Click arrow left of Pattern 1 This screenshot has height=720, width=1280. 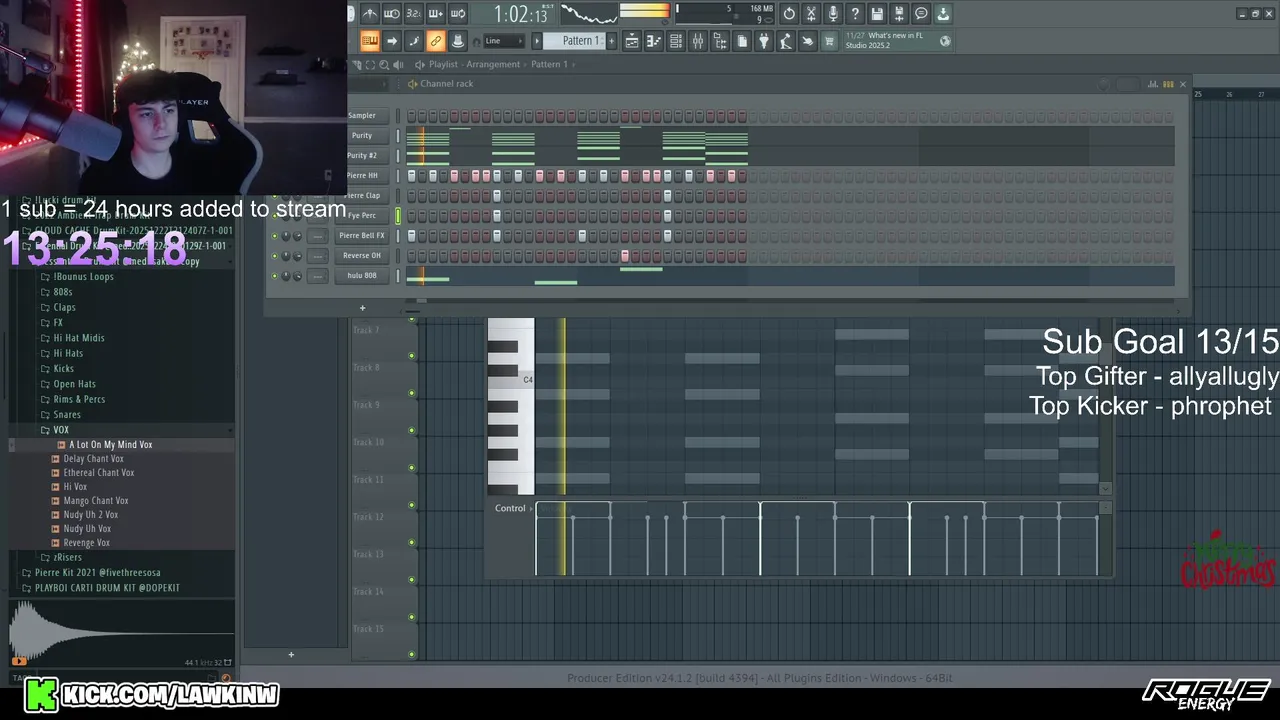point(537,41)
